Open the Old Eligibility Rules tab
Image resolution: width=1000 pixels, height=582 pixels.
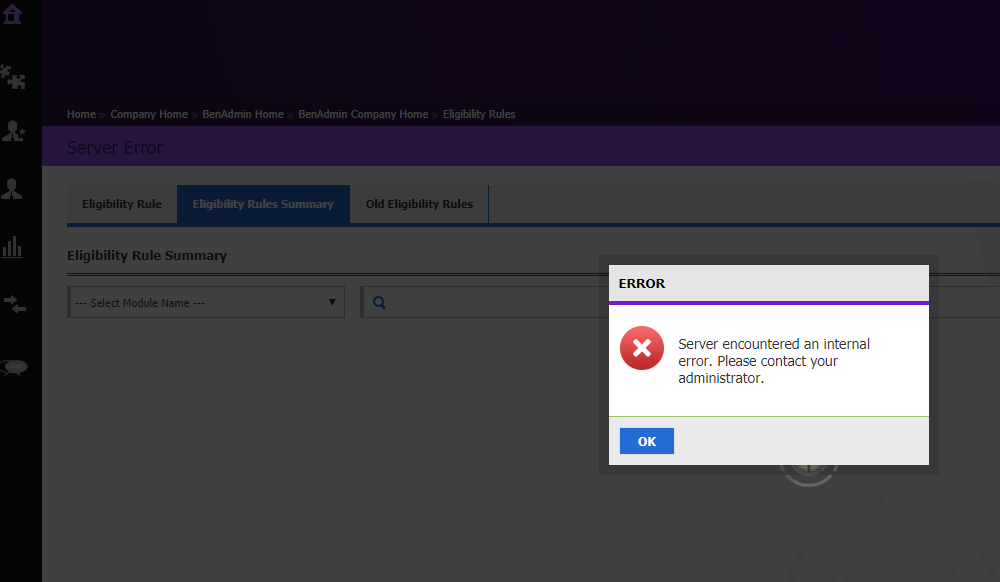point(419,204)
